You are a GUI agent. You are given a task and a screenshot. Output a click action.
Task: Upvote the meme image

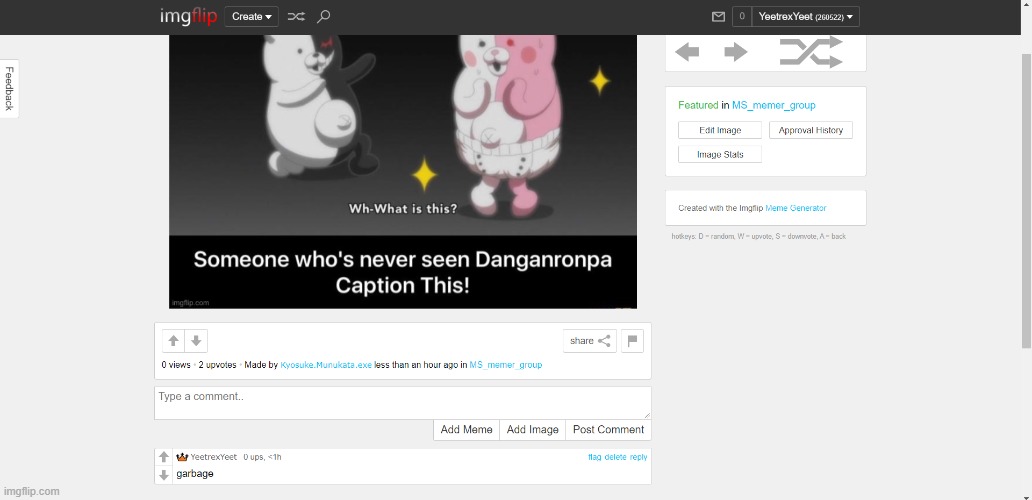coord(174,341)
